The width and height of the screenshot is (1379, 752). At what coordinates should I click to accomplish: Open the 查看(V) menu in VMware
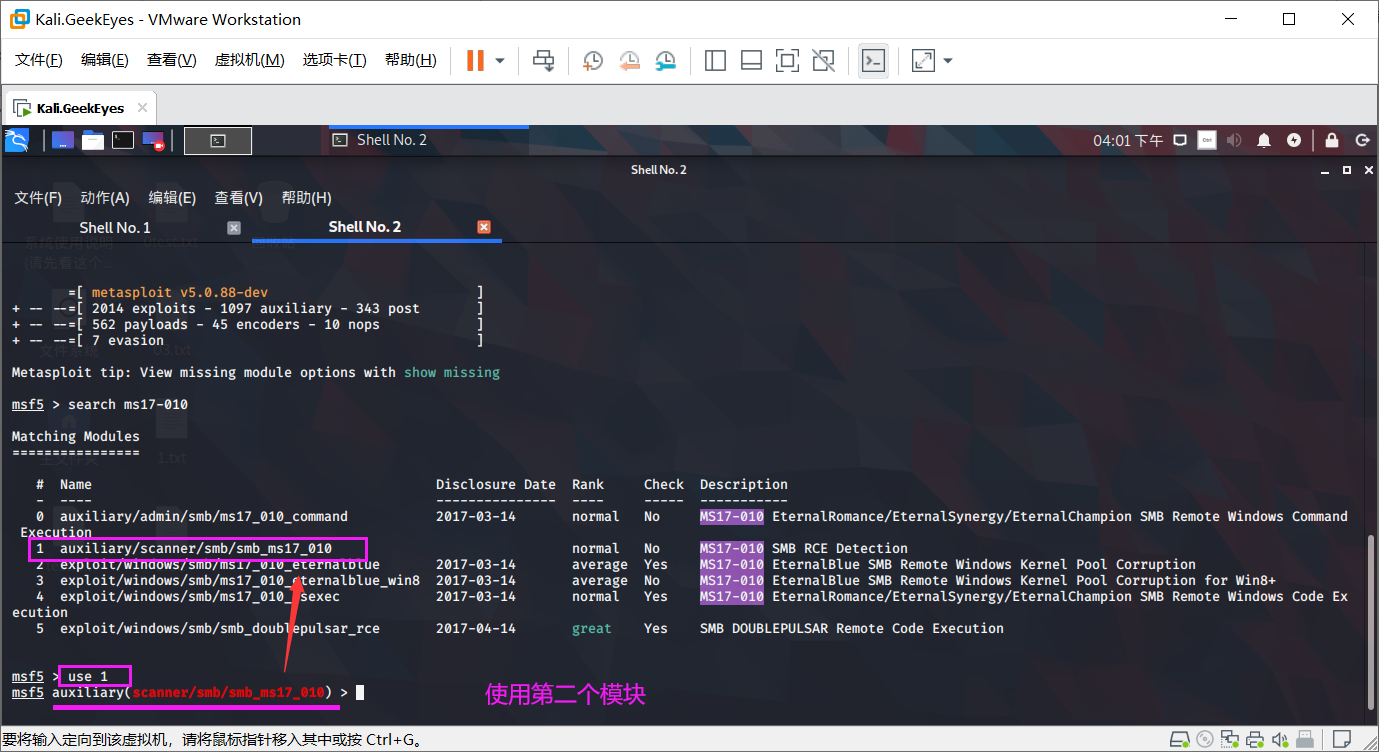(171, 60)
